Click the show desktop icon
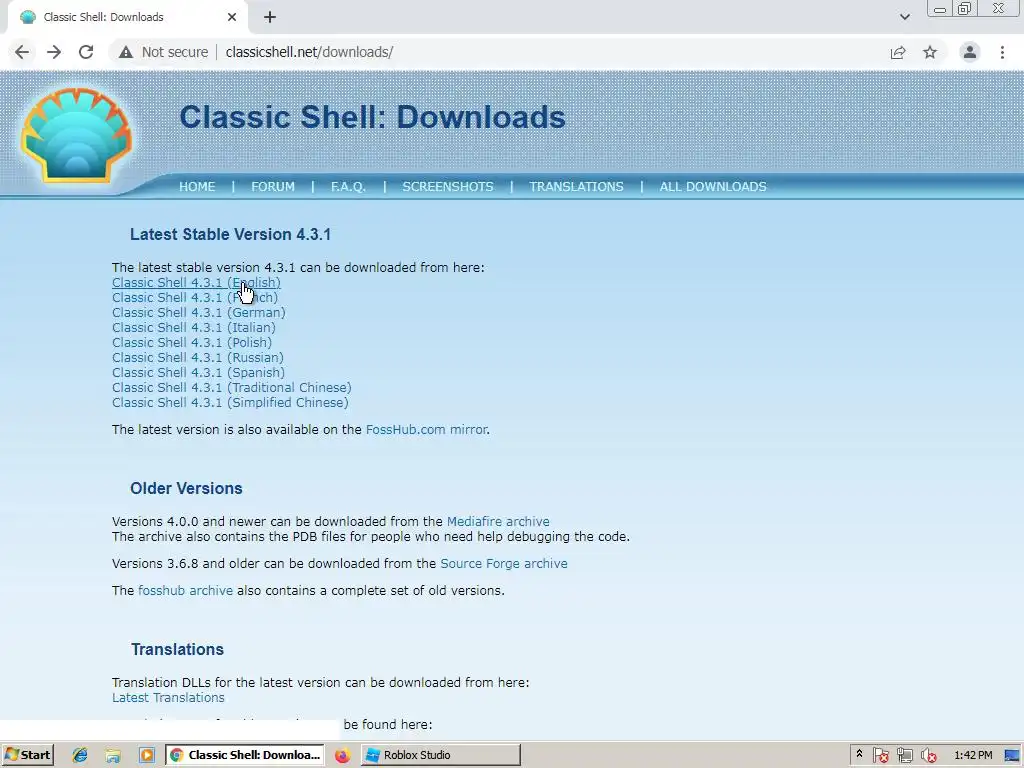1024x768 pixels. [x=1013, y=756]
